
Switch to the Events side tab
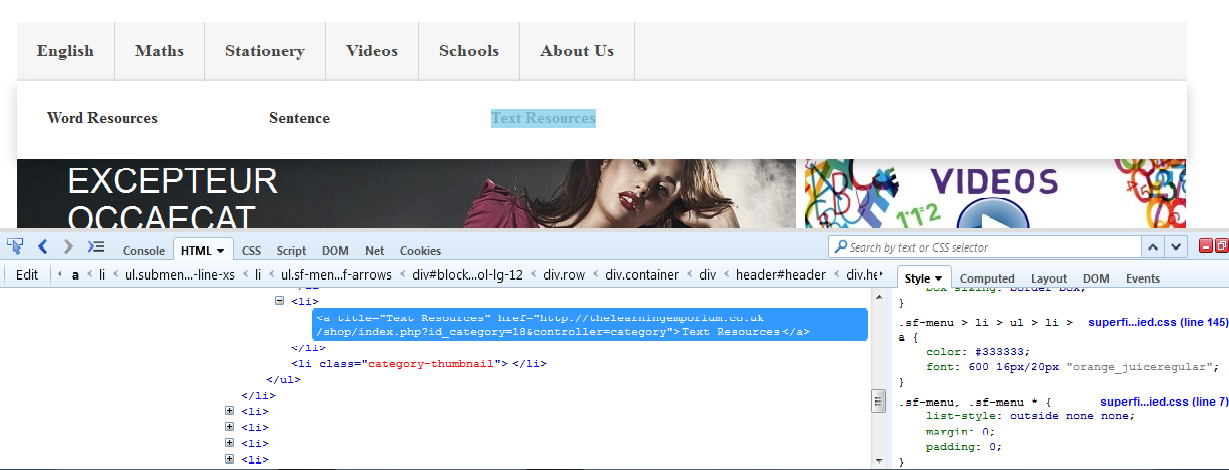point(1142,279)
